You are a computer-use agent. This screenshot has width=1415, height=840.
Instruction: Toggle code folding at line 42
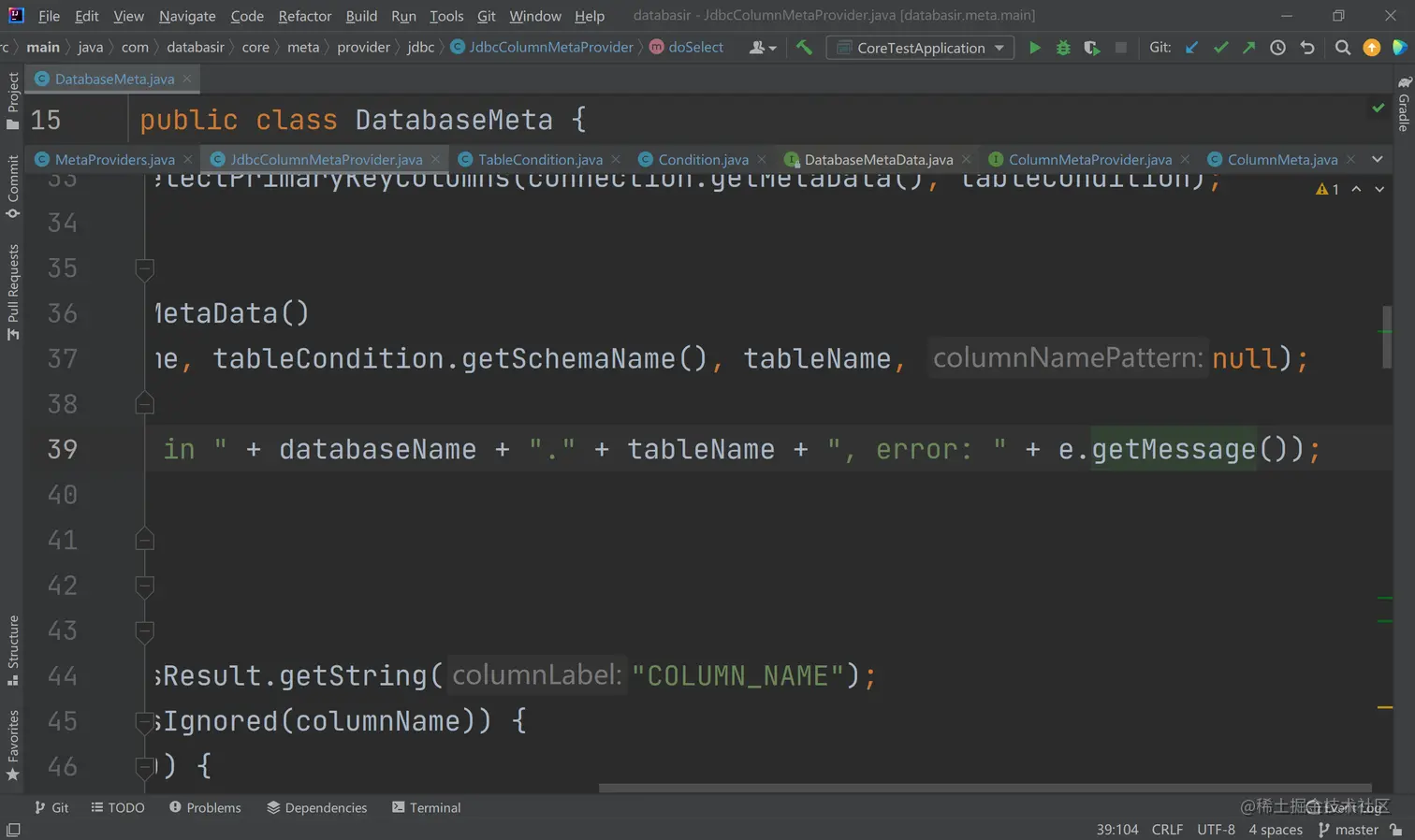(x=144, y=586)
